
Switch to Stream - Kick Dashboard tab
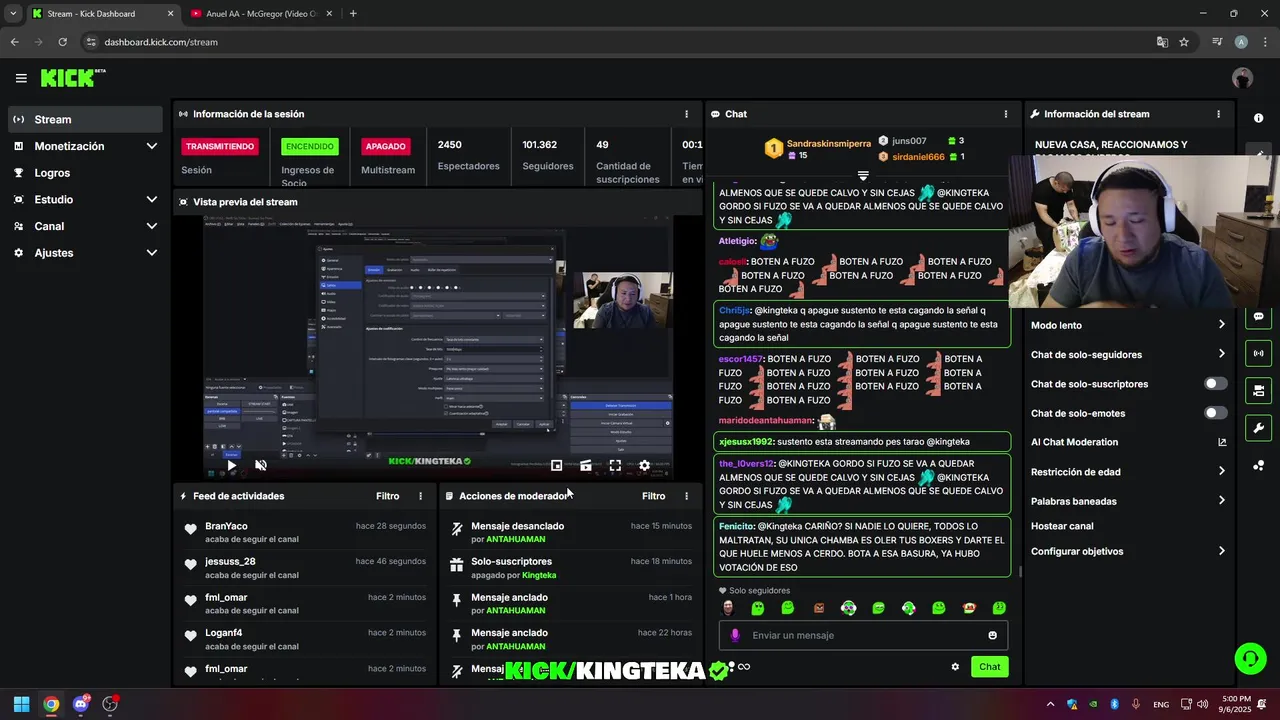103,14
